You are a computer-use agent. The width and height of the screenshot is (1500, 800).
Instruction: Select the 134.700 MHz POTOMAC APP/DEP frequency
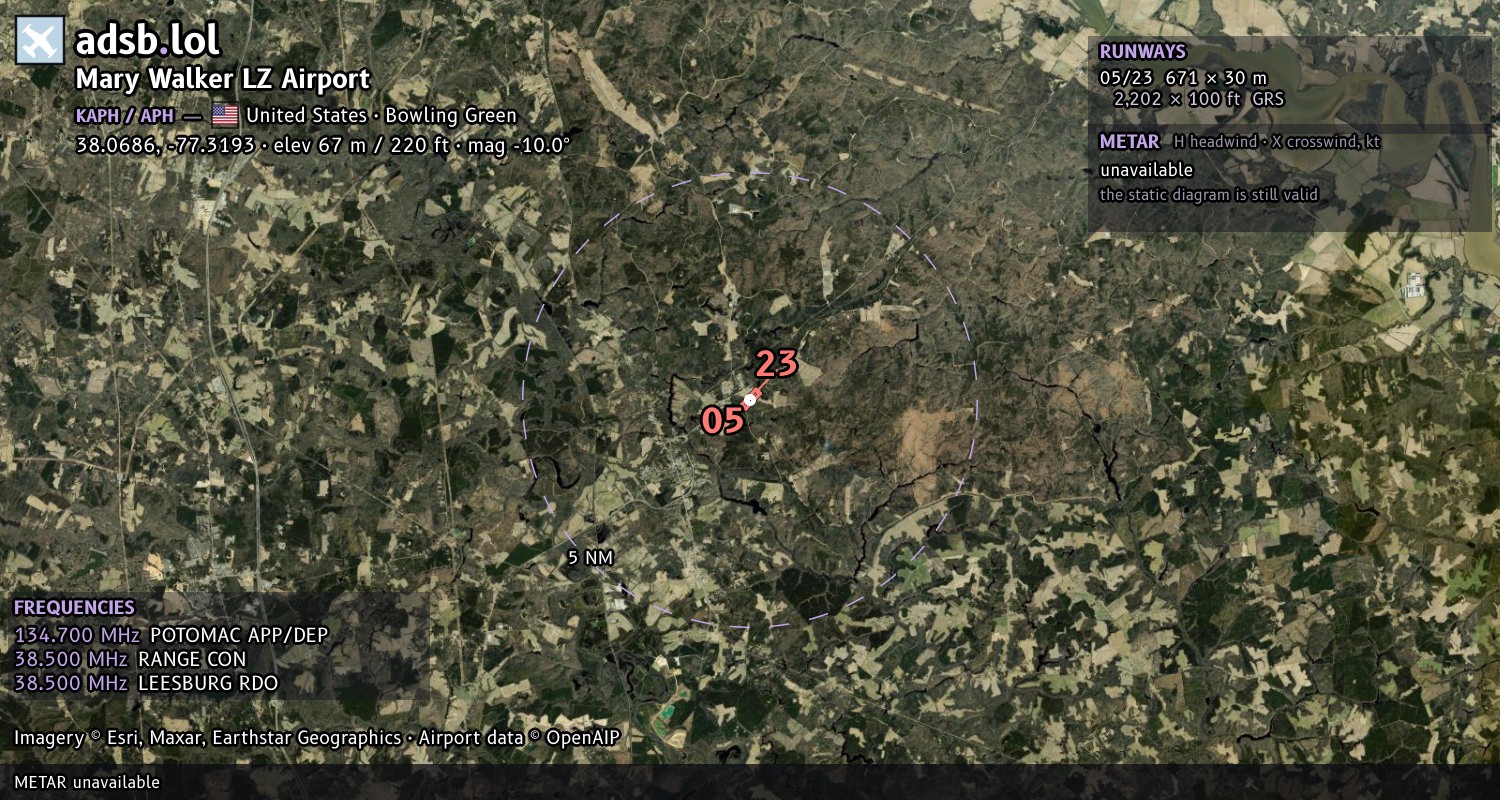pos(171,635)
